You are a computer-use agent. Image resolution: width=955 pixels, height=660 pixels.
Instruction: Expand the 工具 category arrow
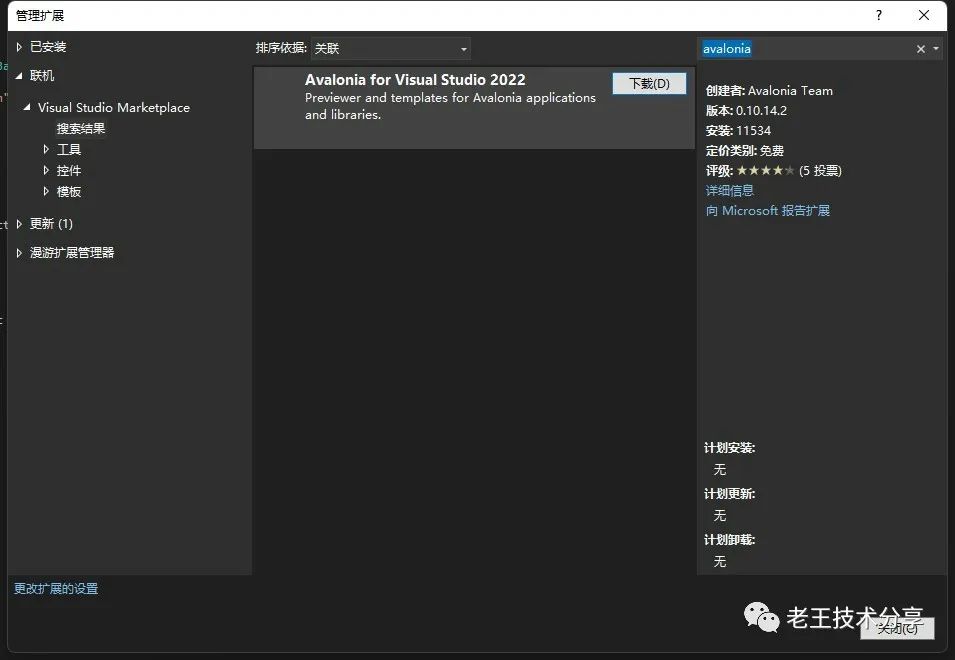(x=46, y=149)
